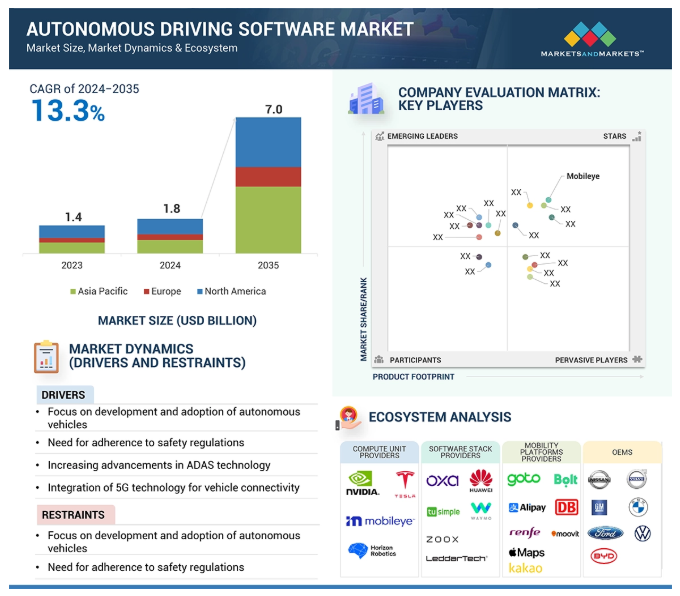Click the Market Dynamics clipboard icon
The image size is (680, 596).
pos(46,356)
